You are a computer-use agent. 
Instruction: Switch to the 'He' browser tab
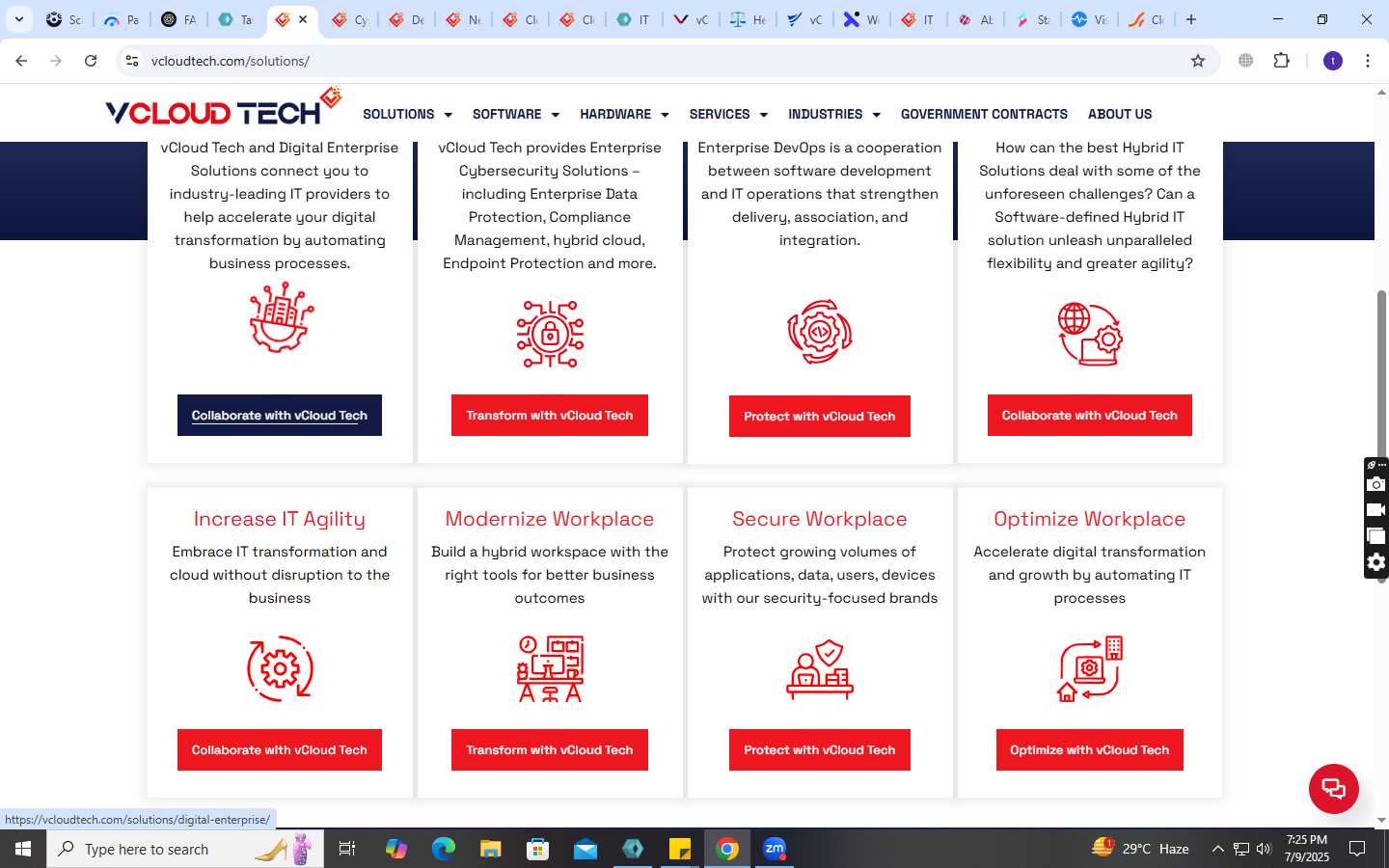tap(748, 19)
